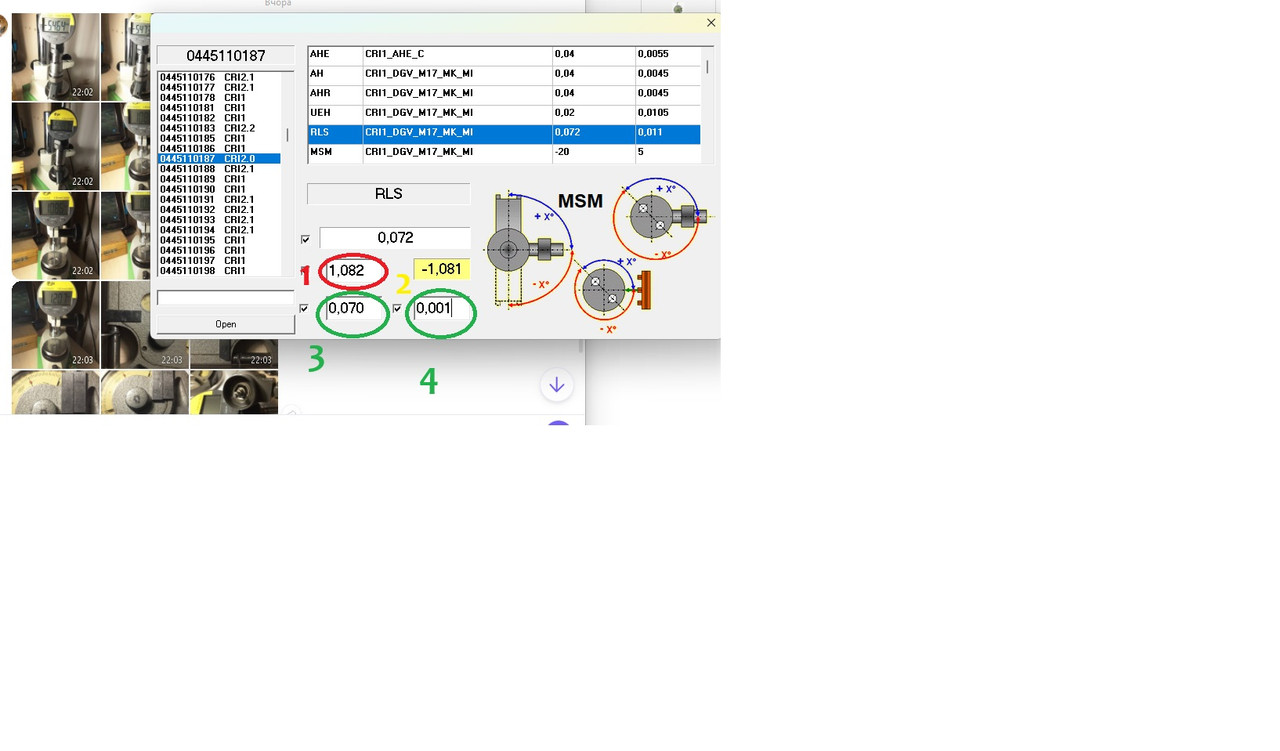Select the MSM parameter row
Screen dimensions: 1280x751
tap(504, 152)
